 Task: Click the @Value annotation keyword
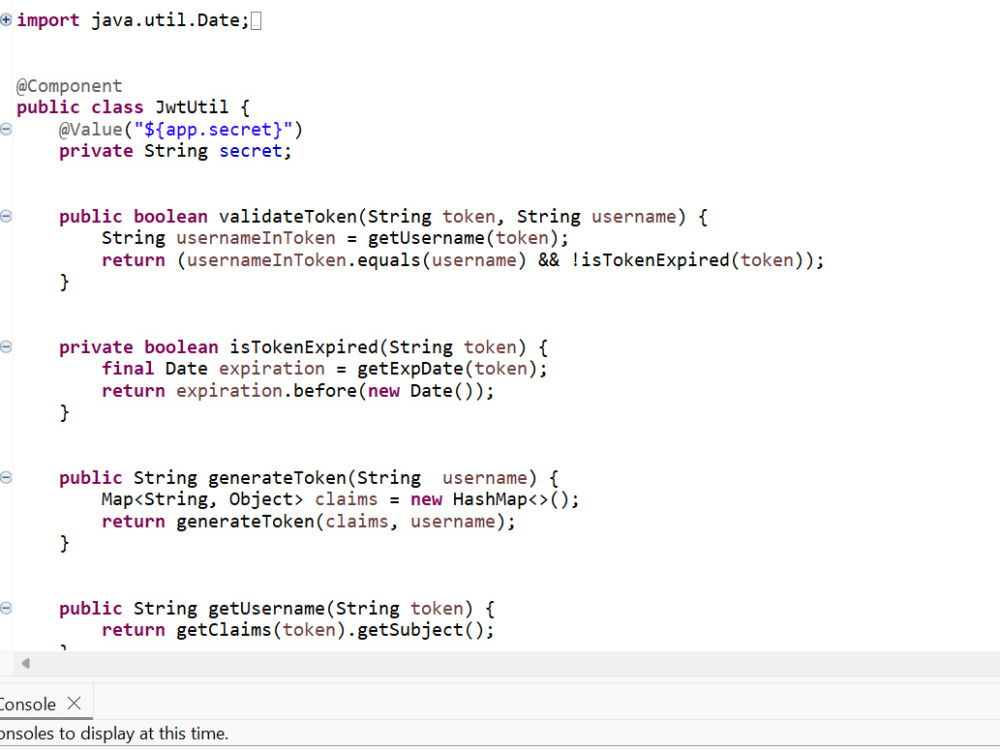(x=91, y=130)
